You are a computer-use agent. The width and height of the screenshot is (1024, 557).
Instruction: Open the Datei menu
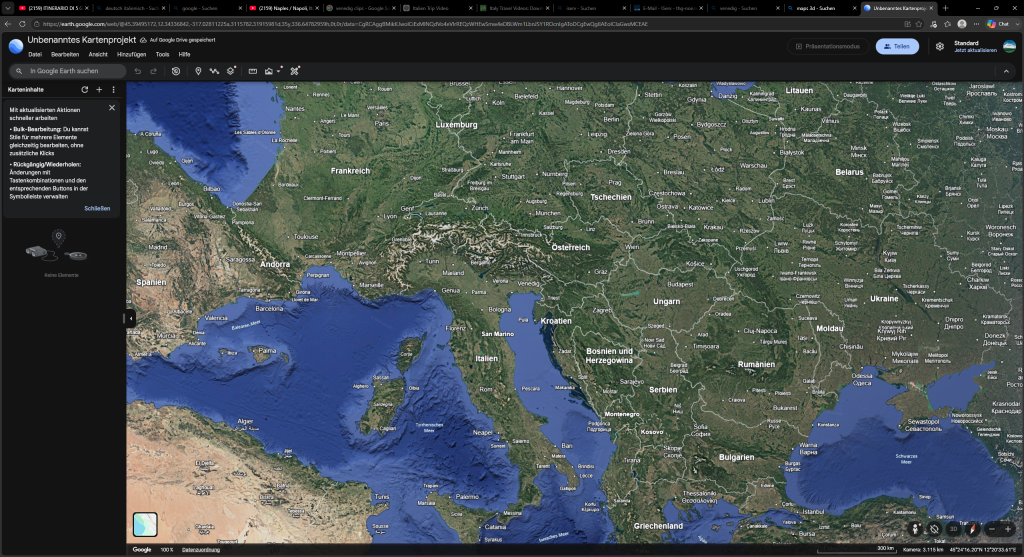tap(35, 55)
